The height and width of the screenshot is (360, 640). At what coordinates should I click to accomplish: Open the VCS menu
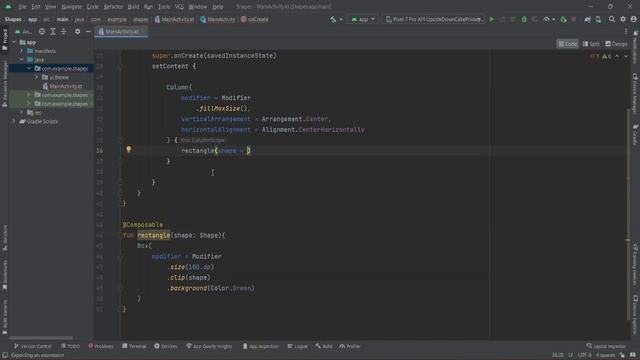pos(179,7)
